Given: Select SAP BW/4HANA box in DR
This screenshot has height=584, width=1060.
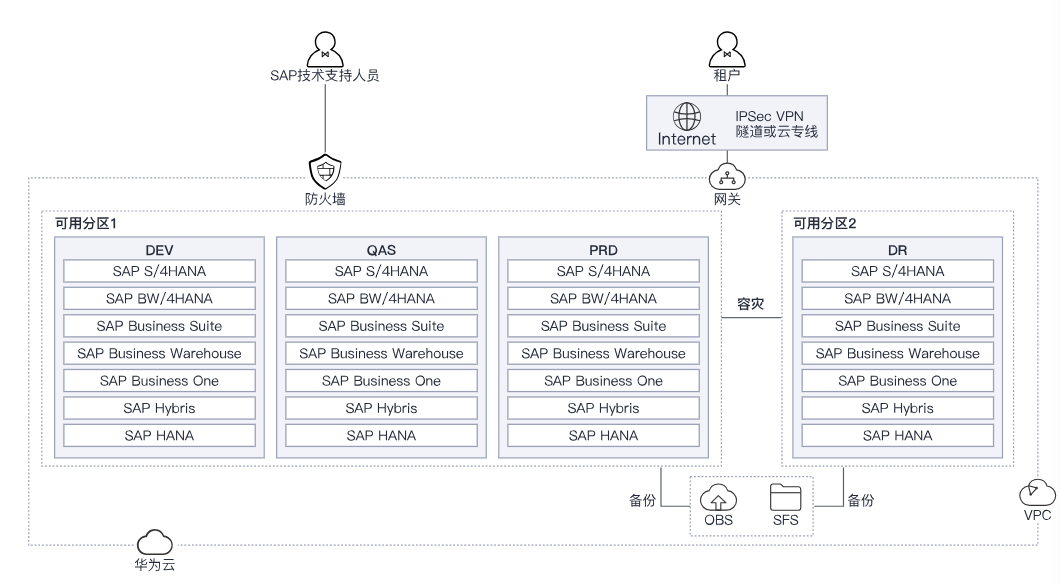Looking at the screenshot, I should point(898,298).
